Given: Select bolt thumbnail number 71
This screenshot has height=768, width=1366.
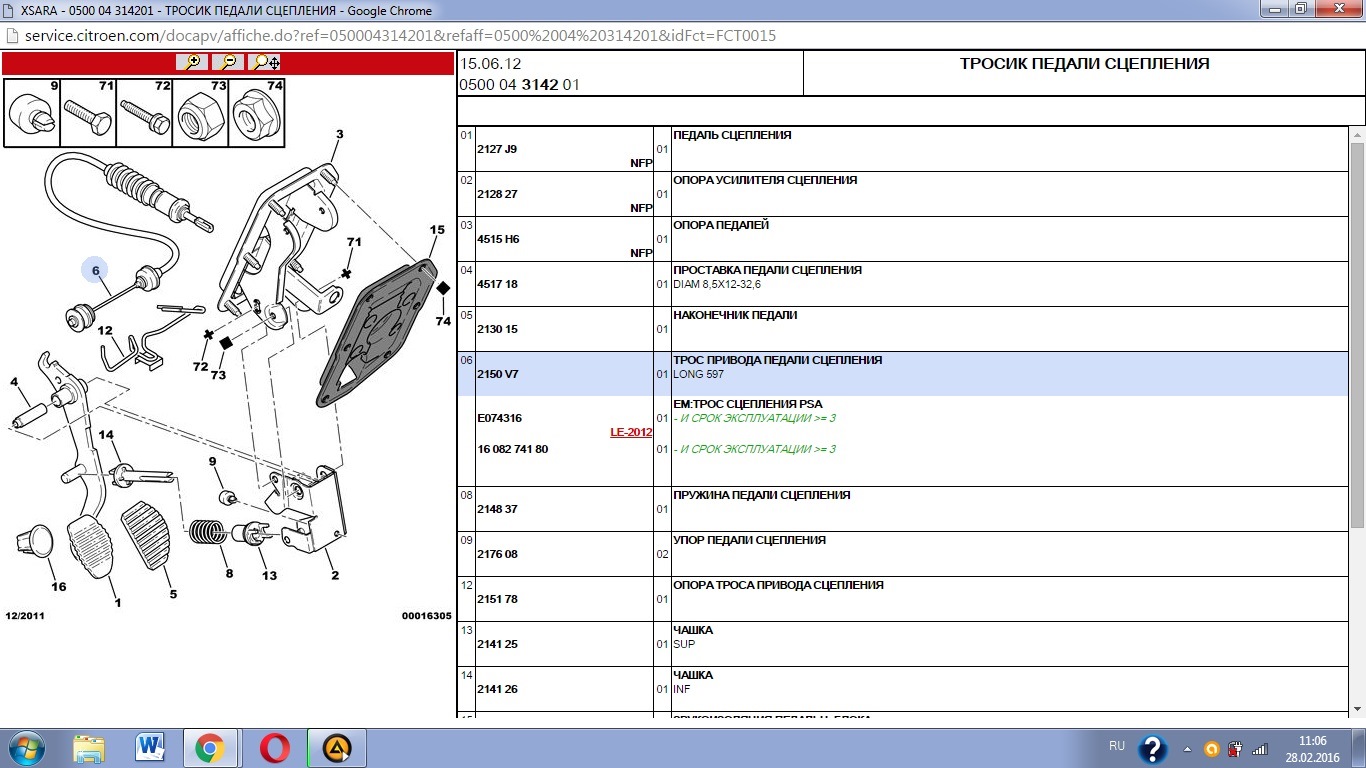Looking at the screenshot, I should point(87,113).
